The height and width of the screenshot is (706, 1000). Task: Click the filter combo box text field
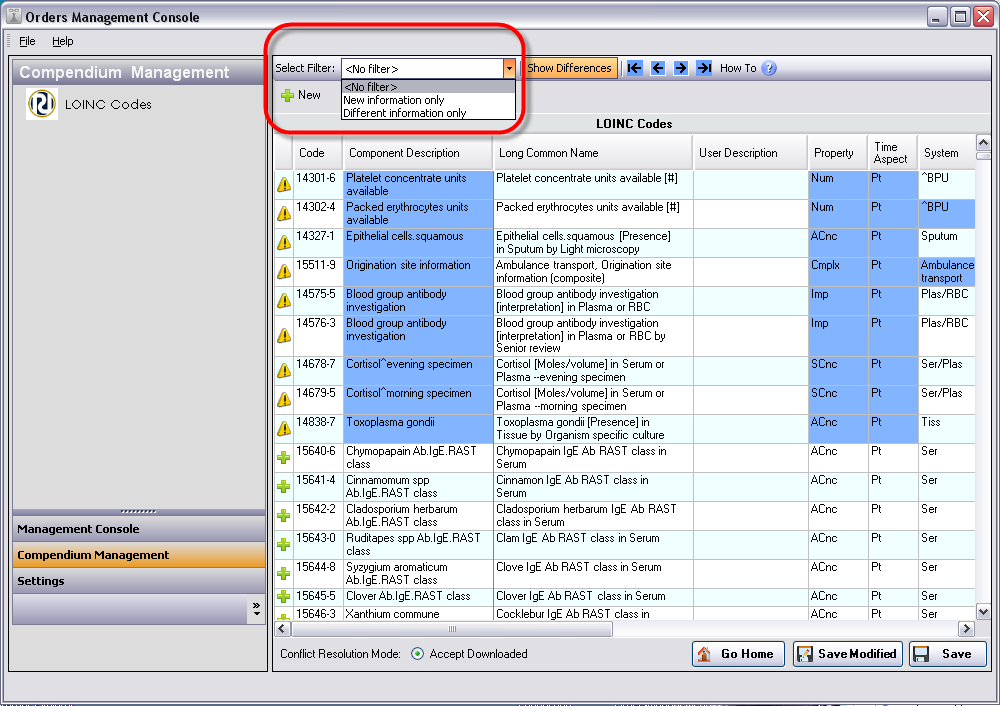tap(422, 68)
